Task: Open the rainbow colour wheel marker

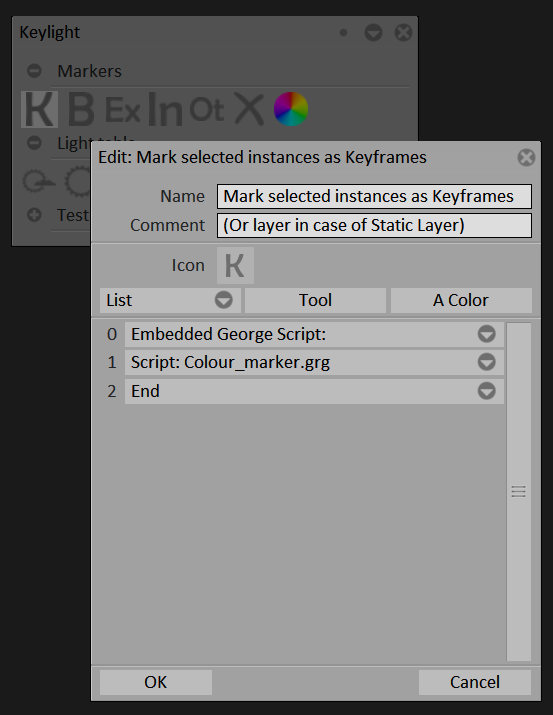Action: (x=291, y=109)
